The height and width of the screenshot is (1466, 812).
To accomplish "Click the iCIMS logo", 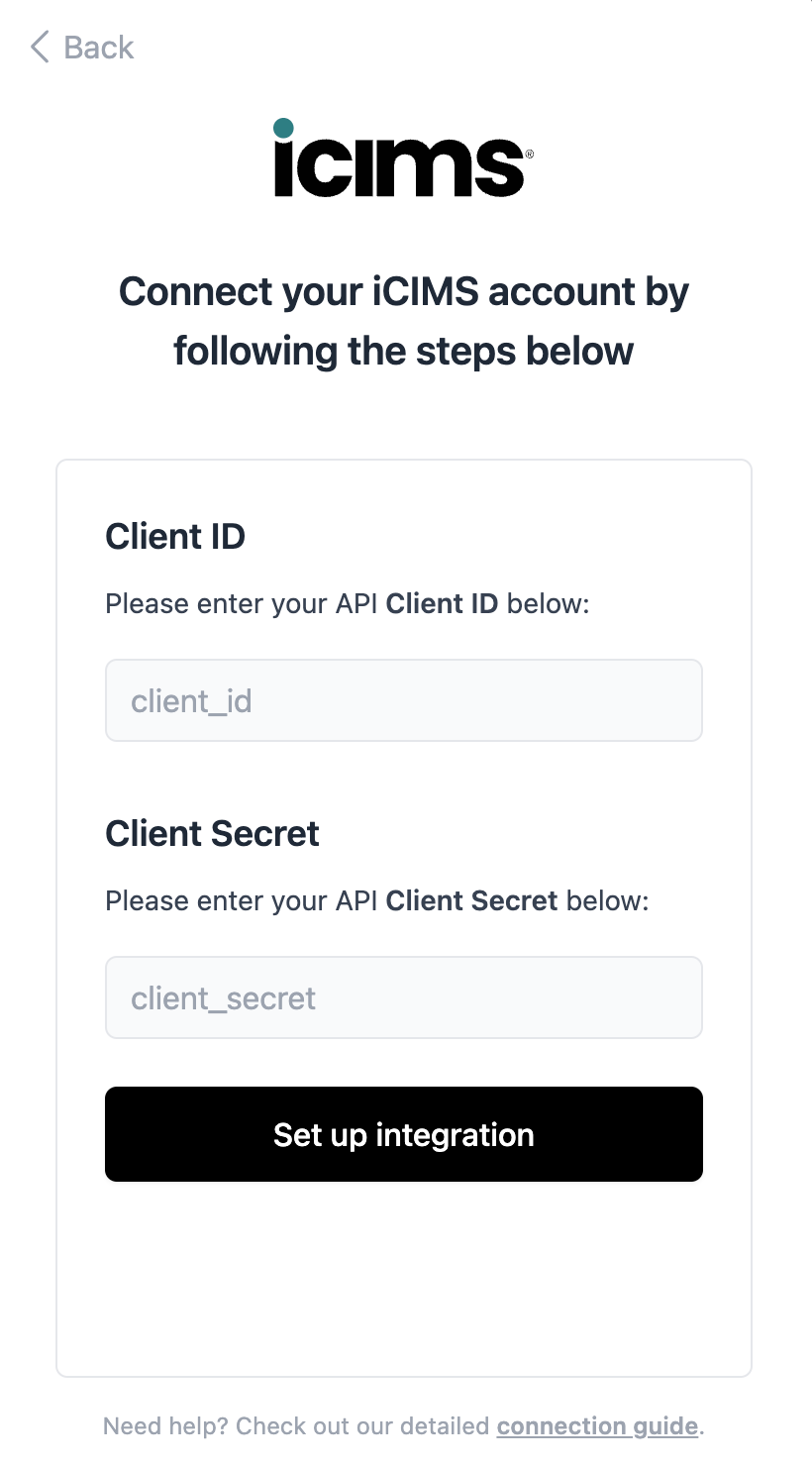I will click(401, 158).
